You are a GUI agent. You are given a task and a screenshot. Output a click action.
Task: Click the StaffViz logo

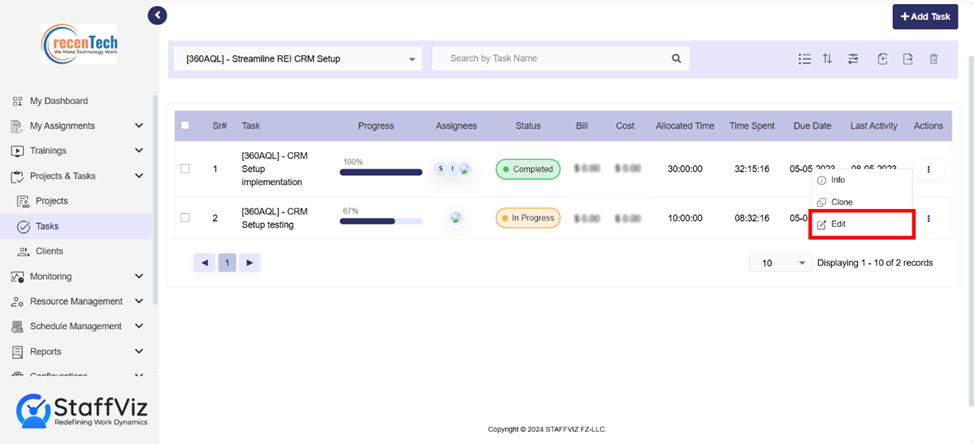[83, 410]
